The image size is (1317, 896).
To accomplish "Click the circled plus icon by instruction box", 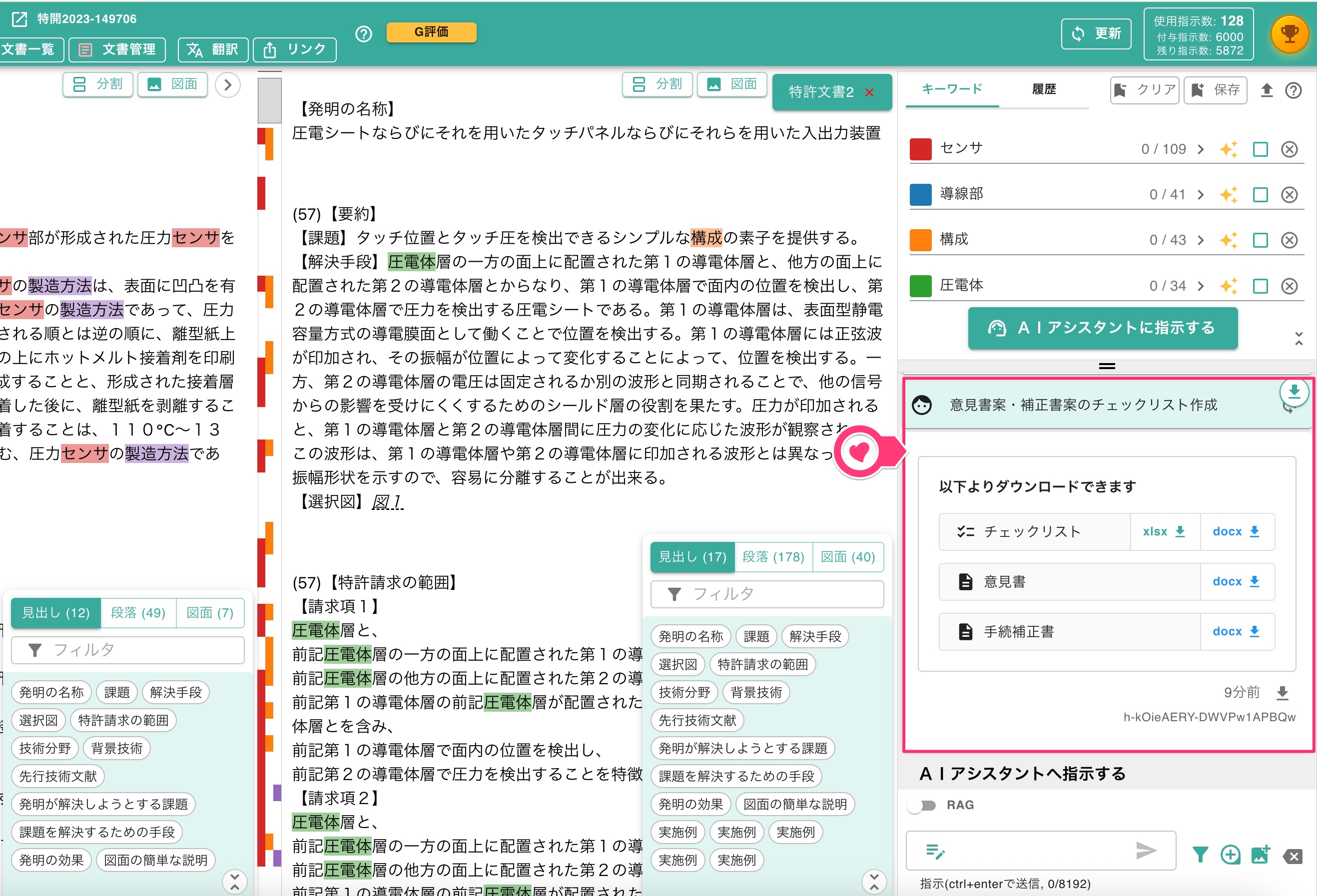I will tap(1230, 855).
